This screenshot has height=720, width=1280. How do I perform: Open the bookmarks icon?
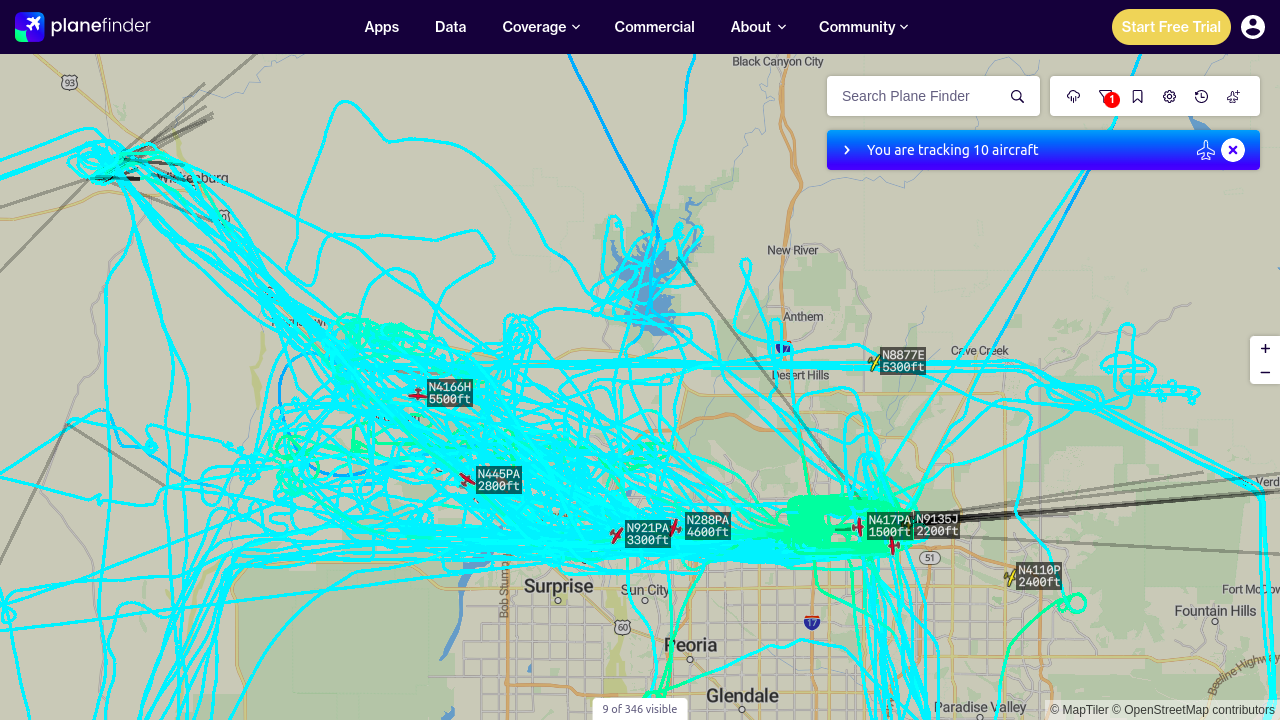pyautogui.click(x=1138, y=96)
